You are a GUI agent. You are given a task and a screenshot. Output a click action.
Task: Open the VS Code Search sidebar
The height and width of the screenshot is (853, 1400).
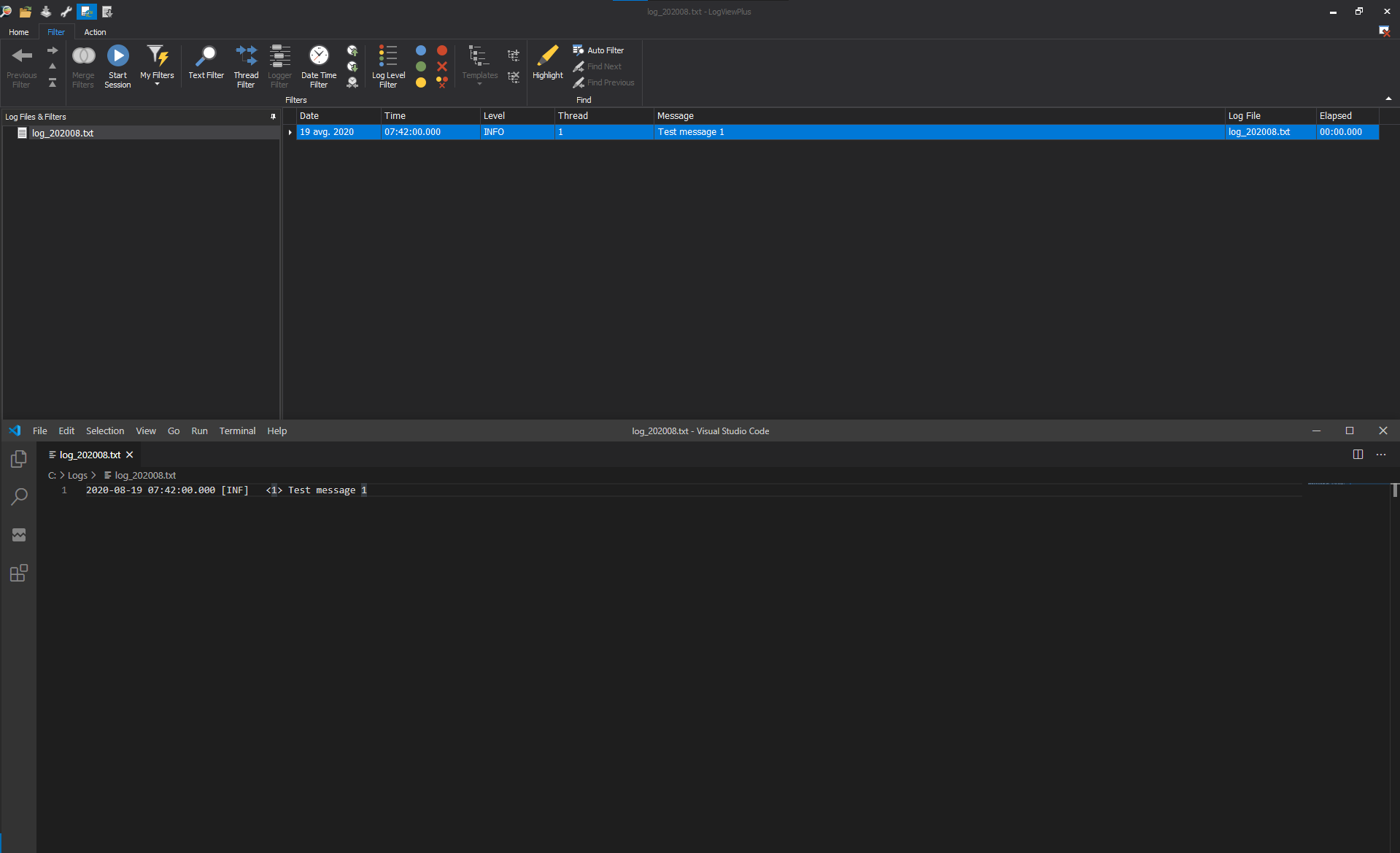(x=19, y=497)
